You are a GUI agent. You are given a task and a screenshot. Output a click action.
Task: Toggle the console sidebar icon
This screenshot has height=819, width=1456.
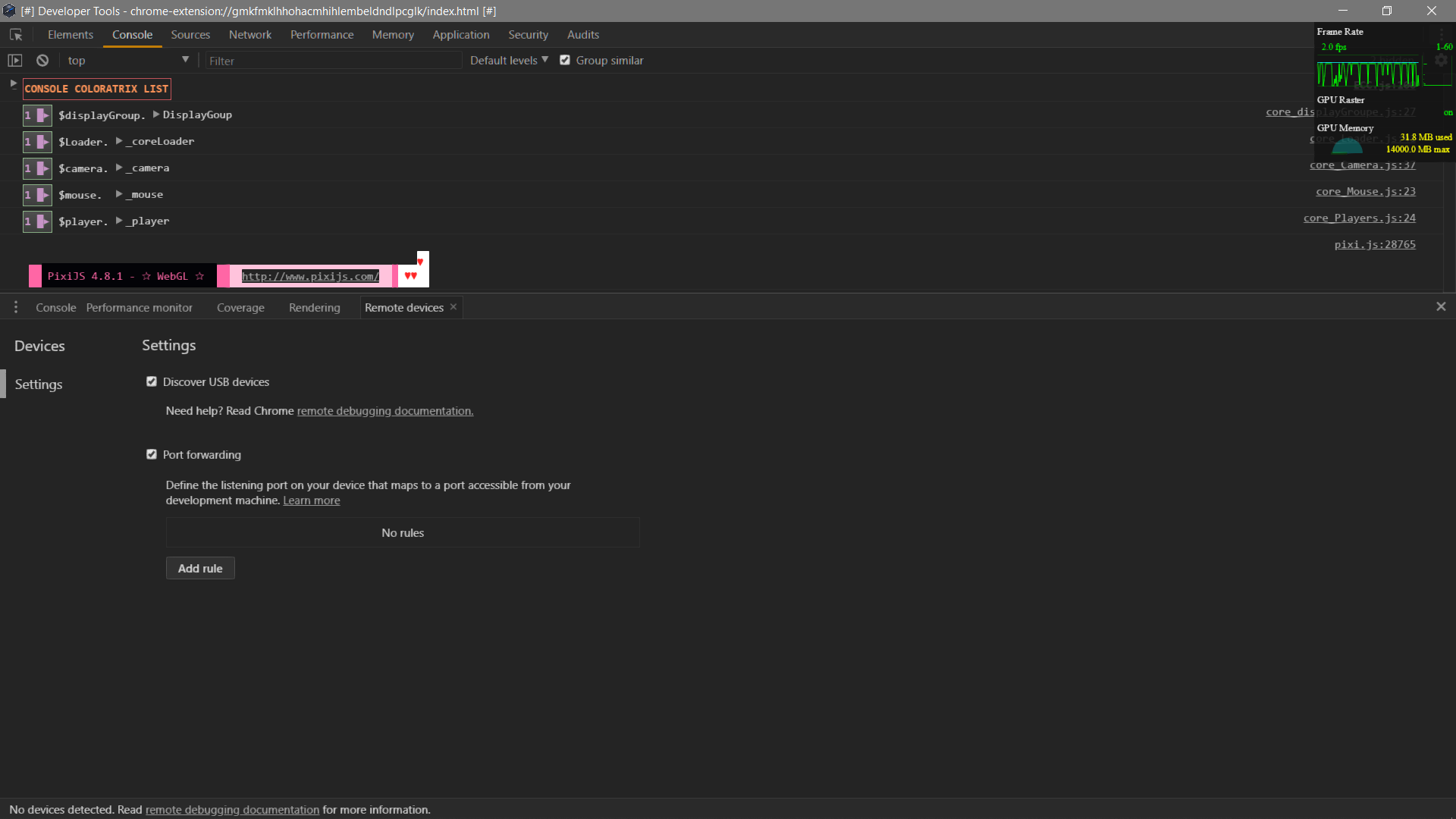[x=15, y=61]
